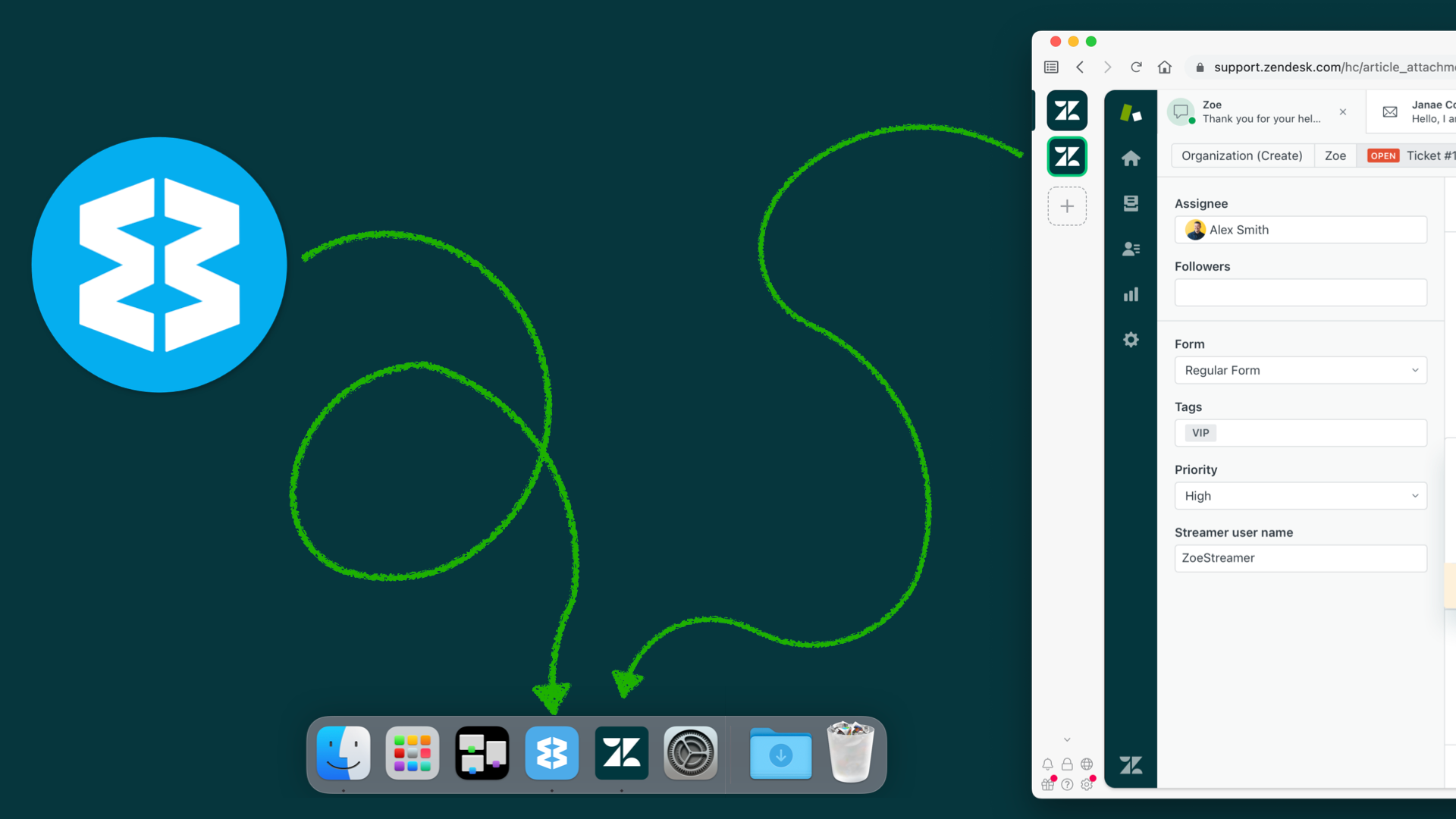Open Mission Control icon in dock
This screenshot has width=1456, height=819.
click(482, 753)
